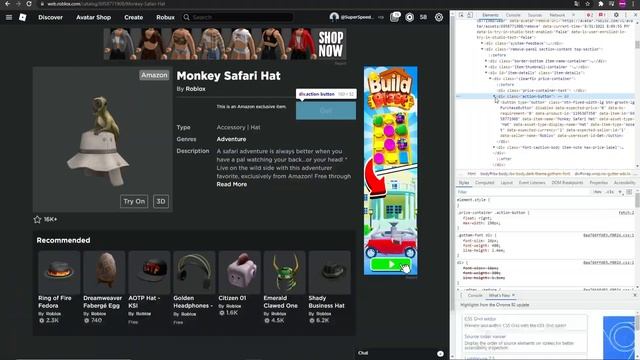Switch to the DevTools Network tab
Image resolution: width=640 pixels, height=360 pixels.
tap(557, 15)
